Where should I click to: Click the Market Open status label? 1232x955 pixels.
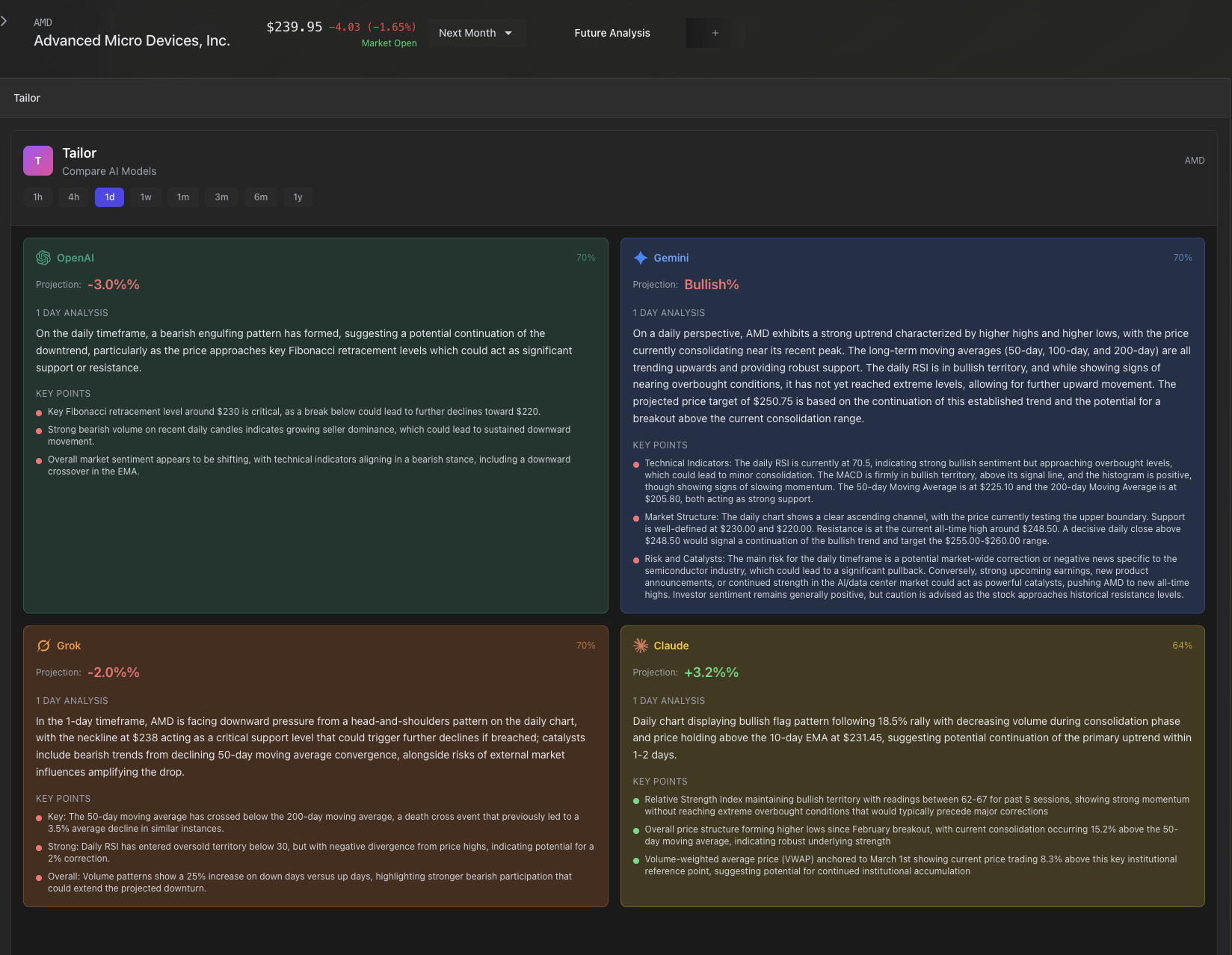click(389, 43)
